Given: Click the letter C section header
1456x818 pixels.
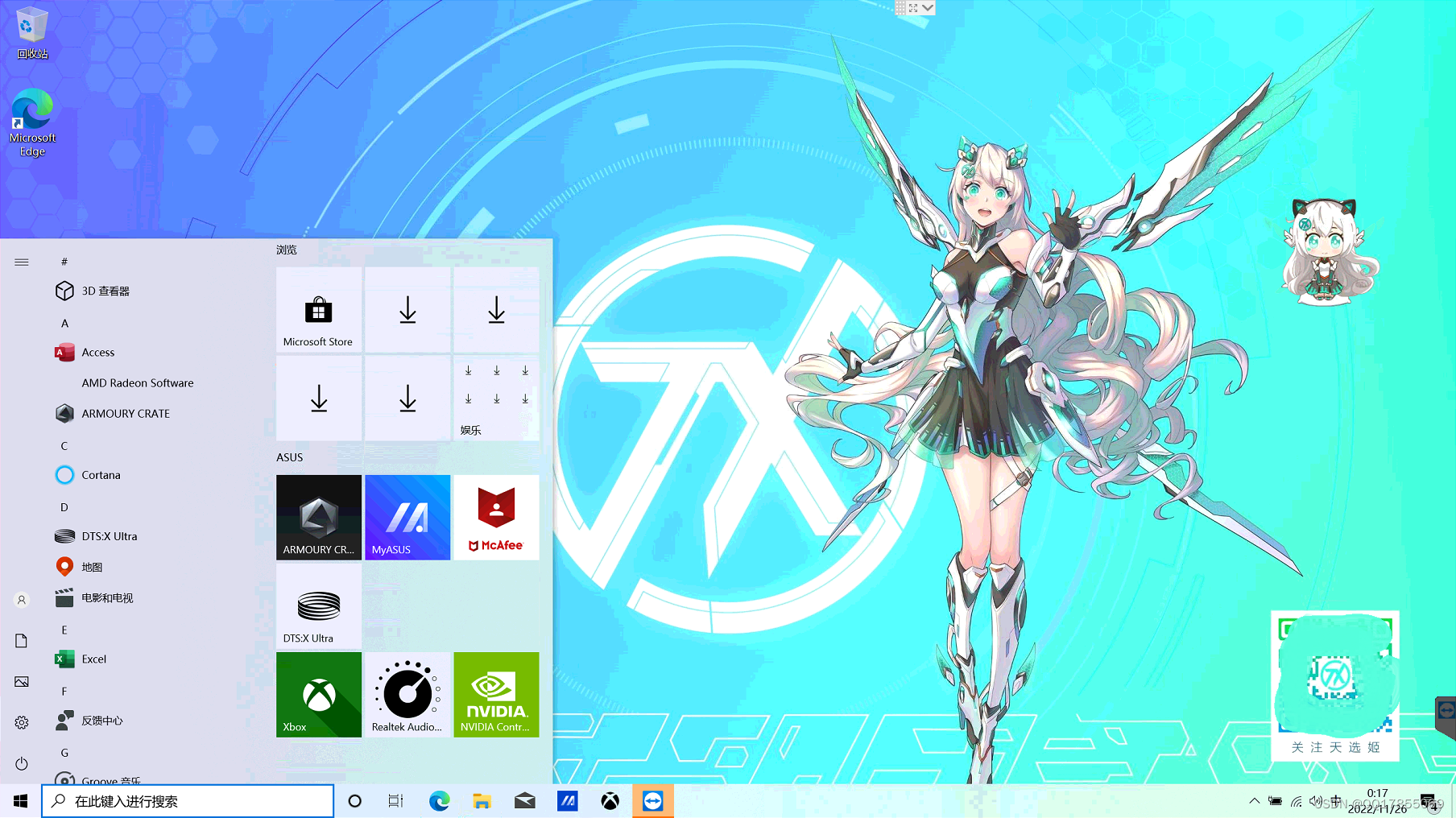Looking at the screenshot, I should [64, 445].
